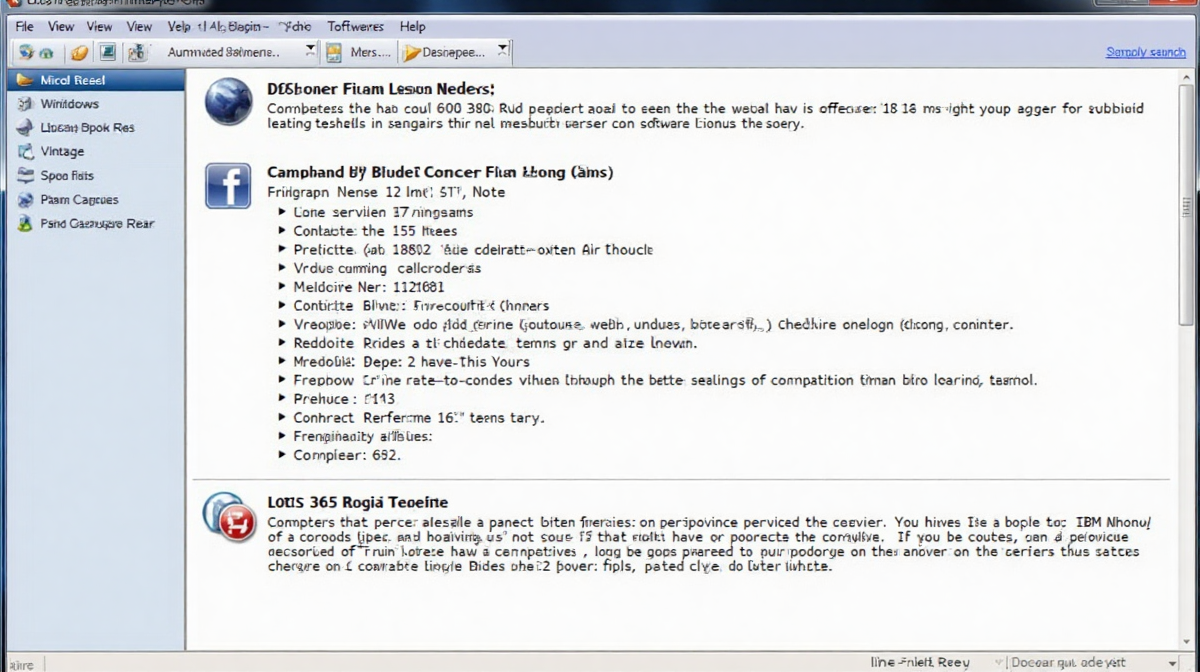Select Vintage in the sidebar
1200x672 pixels.
coord(96,152)
